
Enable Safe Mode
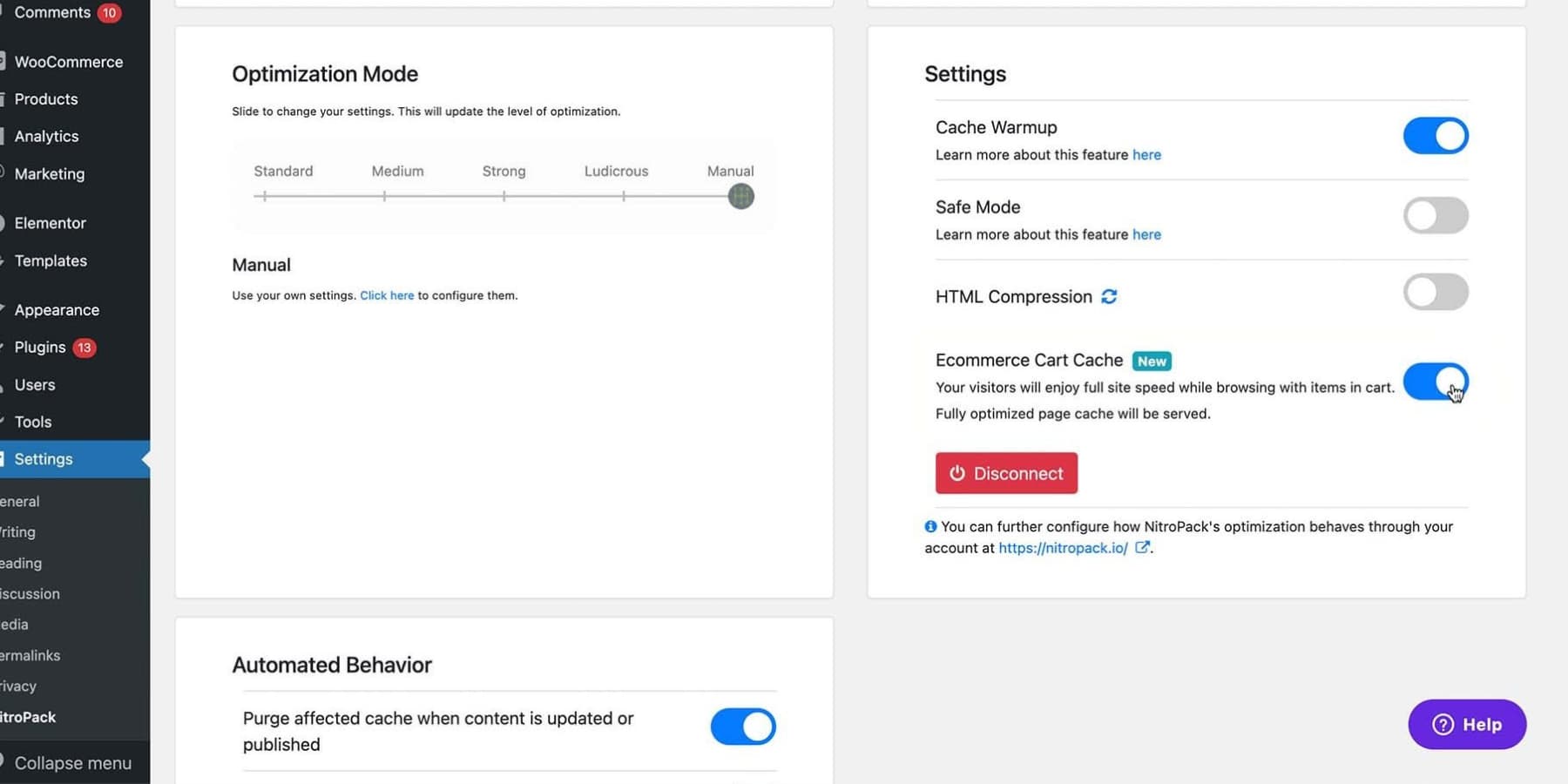(1435, 215)
